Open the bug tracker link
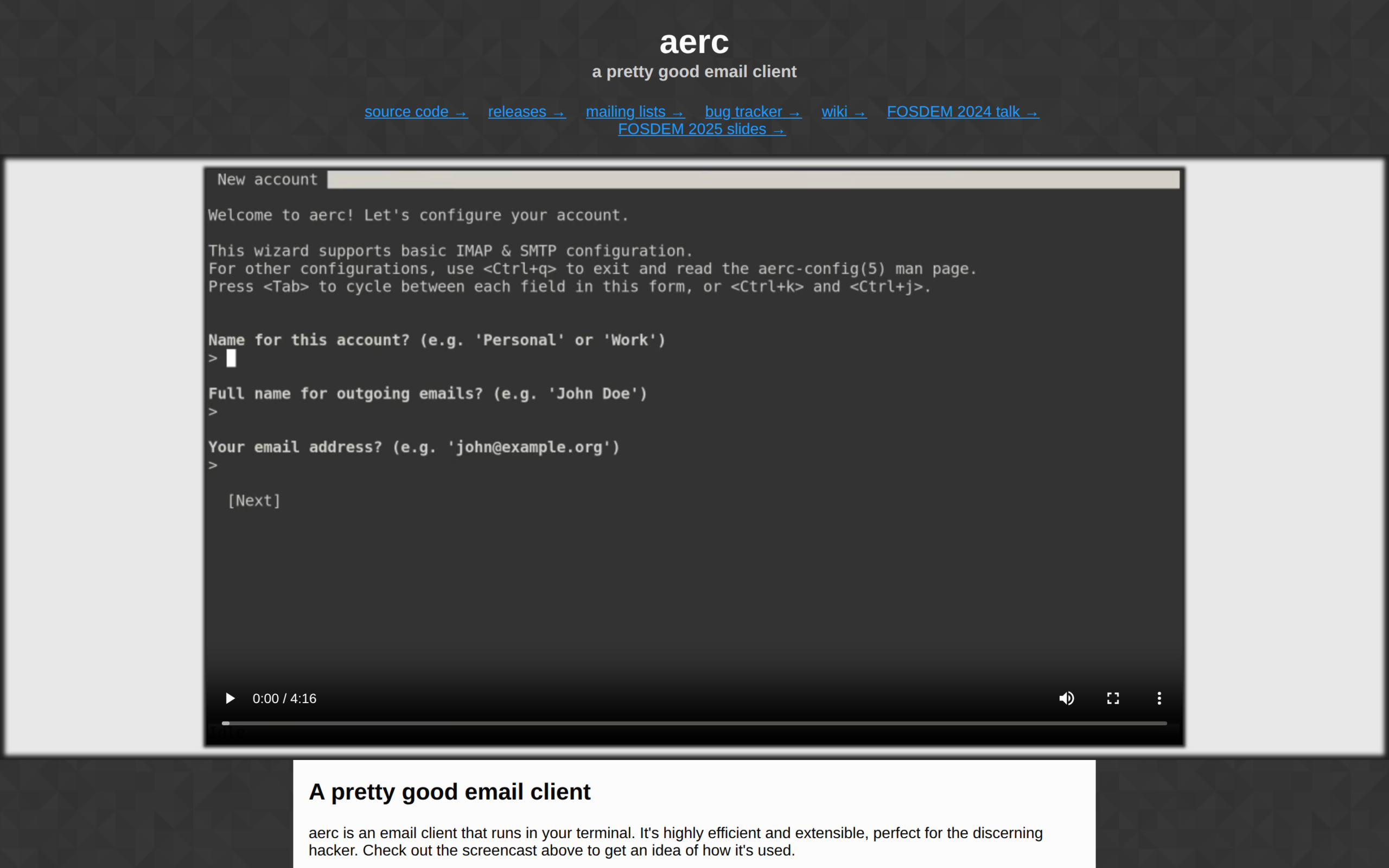Screen dimensions: 1389x868 [753, 111]
